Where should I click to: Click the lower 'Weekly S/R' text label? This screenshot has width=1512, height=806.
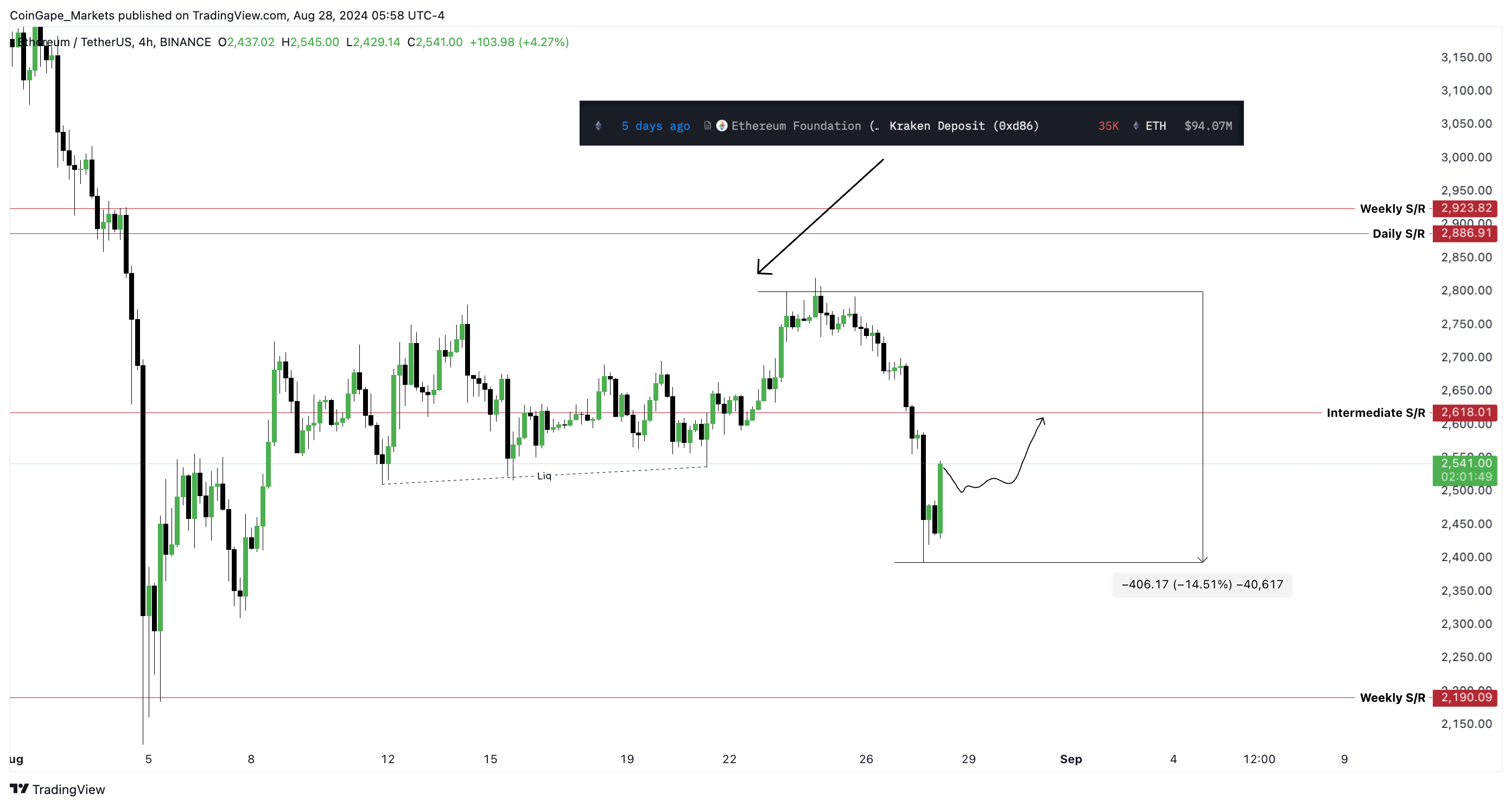pos(1392,697)
